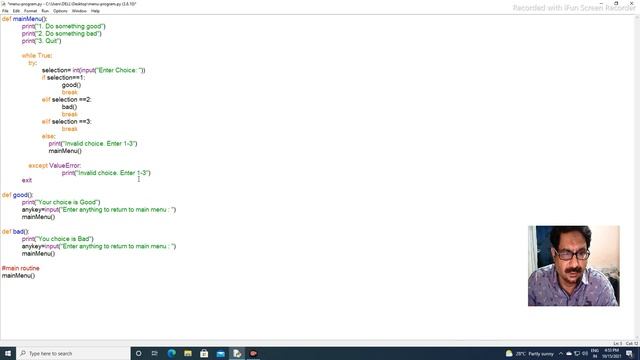Click 'print("You choice is Bad")' line
The image size is (640, 360).
tap(58, 239)
